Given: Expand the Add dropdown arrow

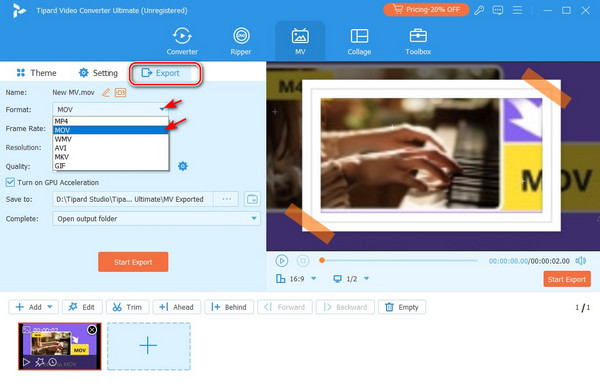Looking at the screenshot, I should [x=50, y=307].
